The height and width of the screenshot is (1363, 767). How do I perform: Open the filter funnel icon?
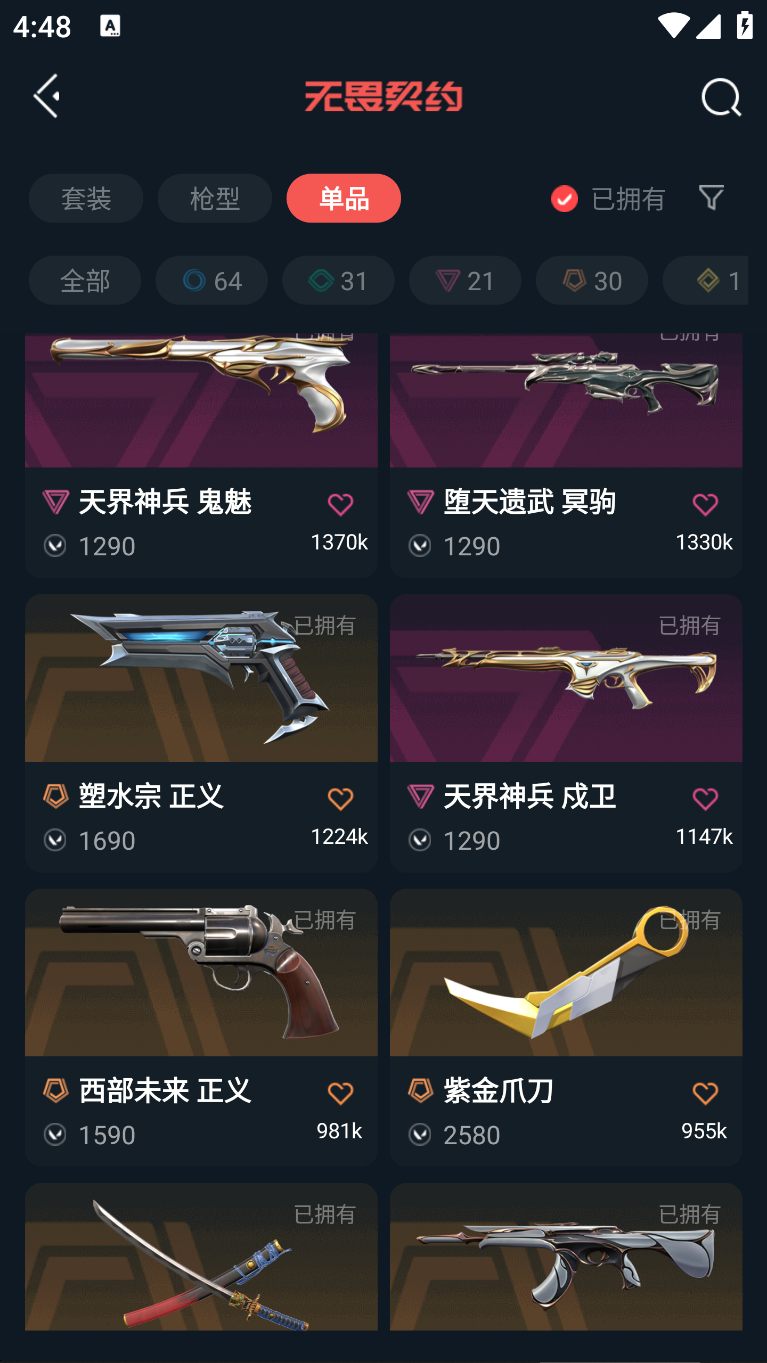coord(711,197)
